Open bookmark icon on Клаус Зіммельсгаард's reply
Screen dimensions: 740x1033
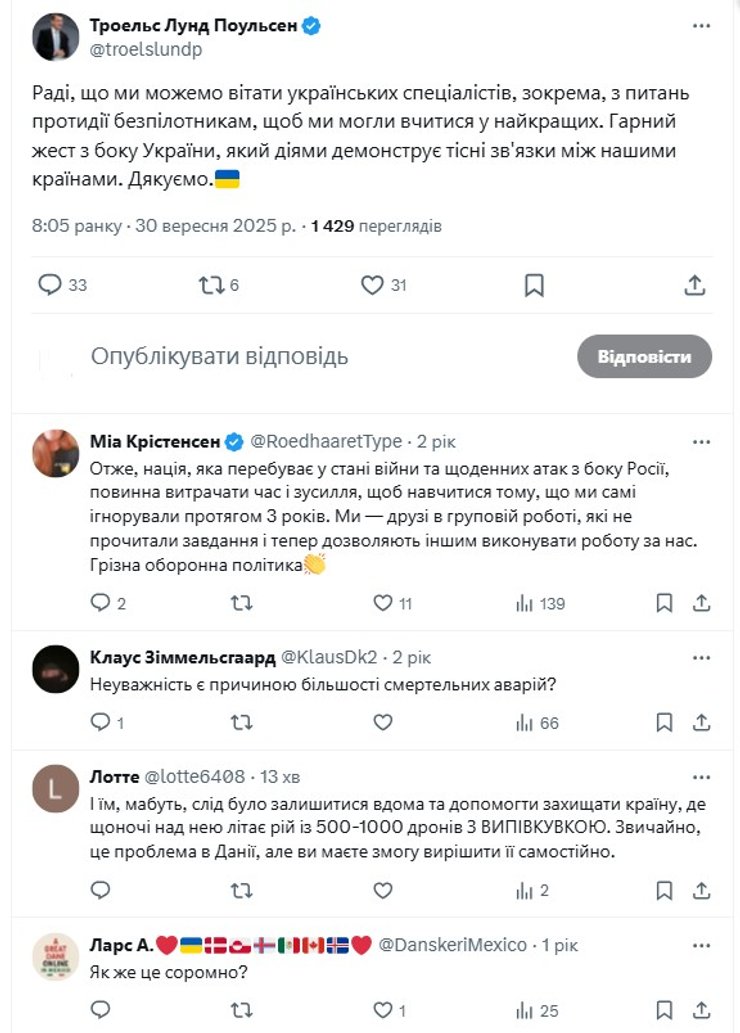(663, 720)
